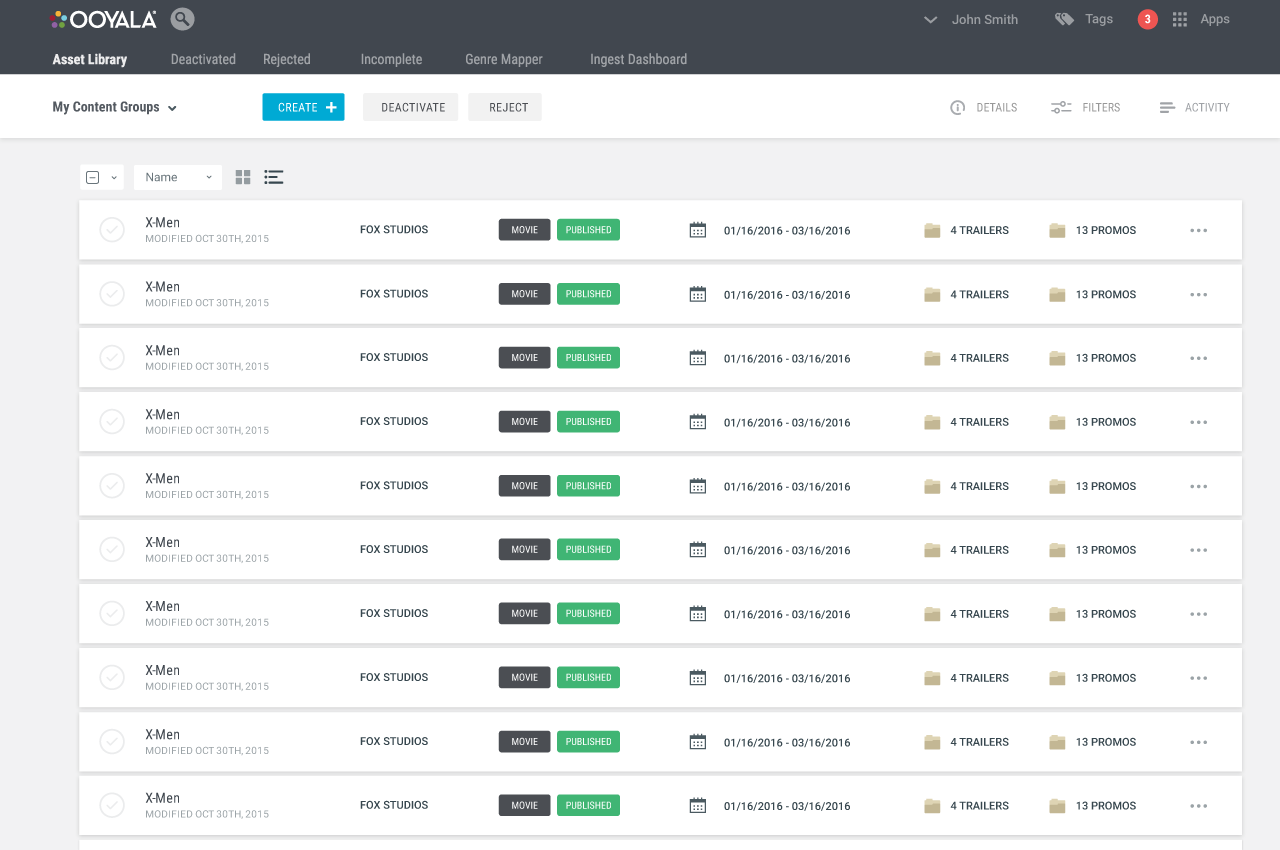Open the 4 Trailers folder in second row
Screen dimensions: 1280x850
point(966,294)
